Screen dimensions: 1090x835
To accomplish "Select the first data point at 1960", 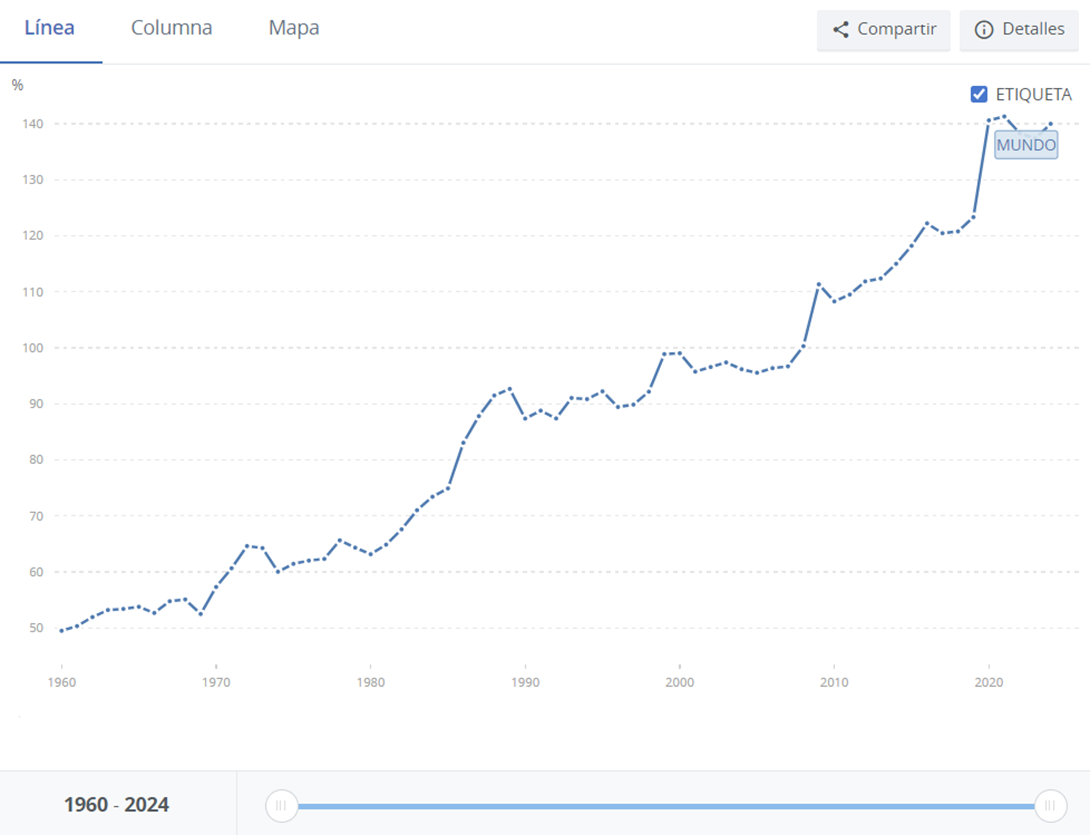I will pos(62,631).
